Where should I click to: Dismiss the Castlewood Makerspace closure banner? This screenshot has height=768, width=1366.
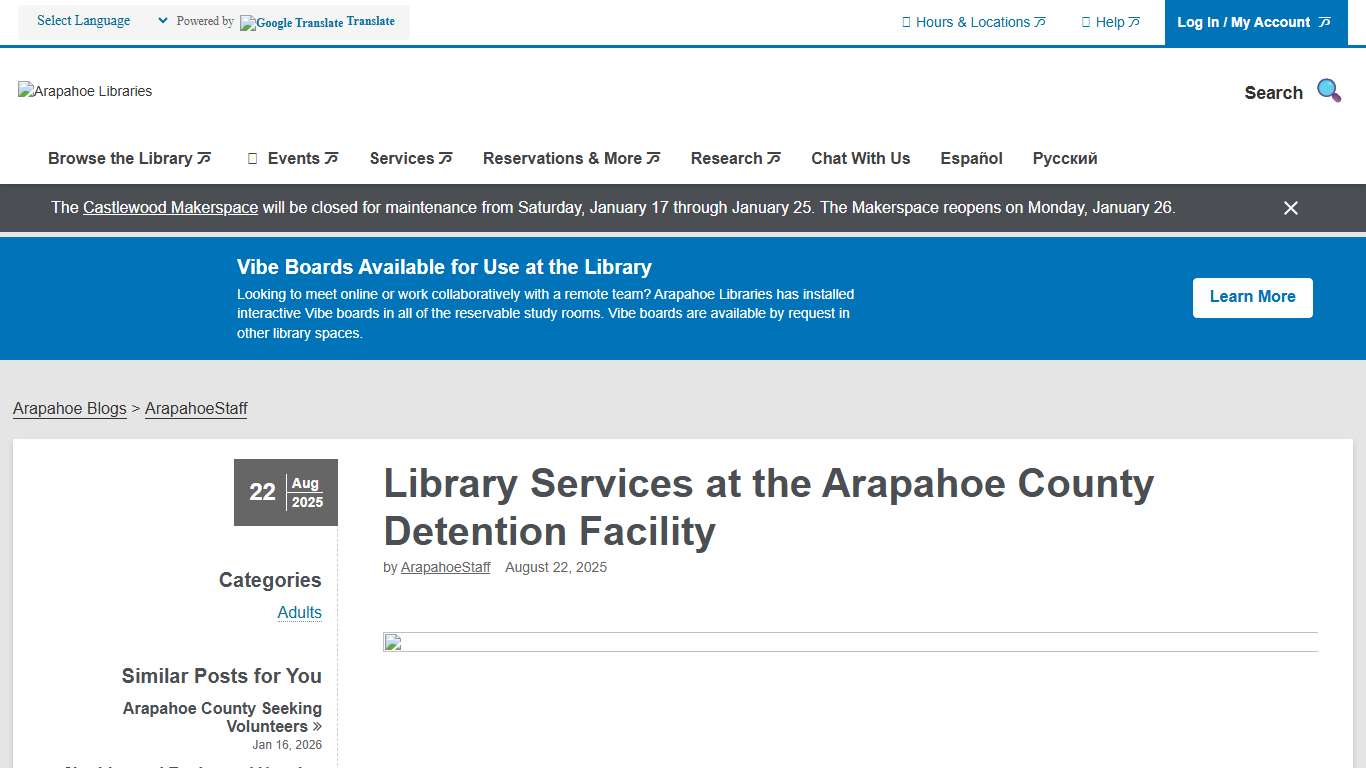tap(1290, 207)
